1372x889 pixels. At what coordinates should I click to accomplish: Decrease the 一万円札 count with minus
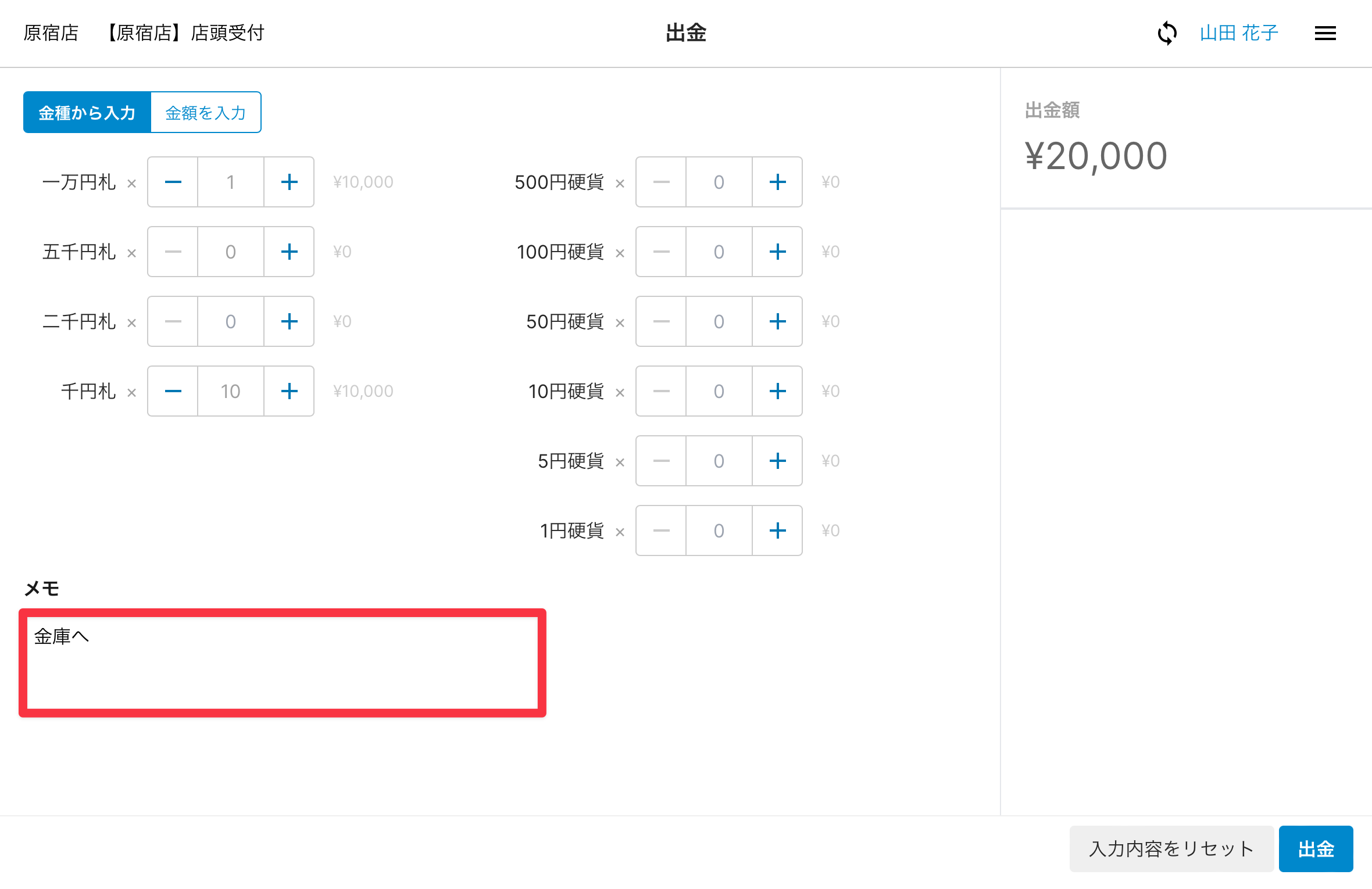pos(173,182)
